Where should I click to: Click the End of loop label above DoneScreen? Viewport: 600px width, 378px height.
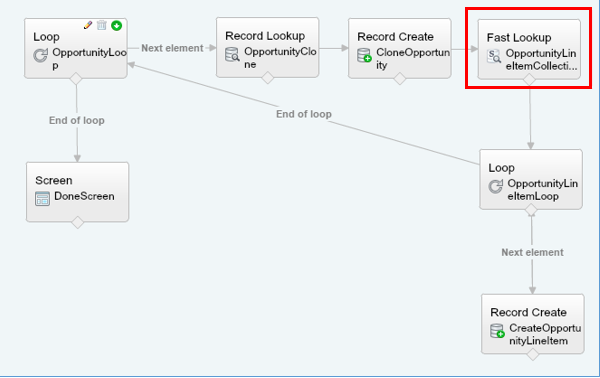77,121
